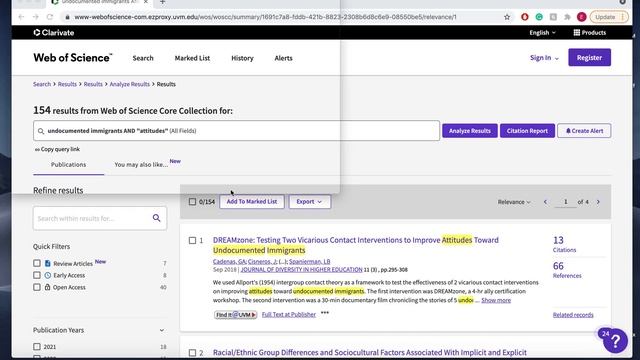Screen dimensions: 640x360
Task: Open Journal of Diversity in Higher Education link
Action: tap(301, 270)
